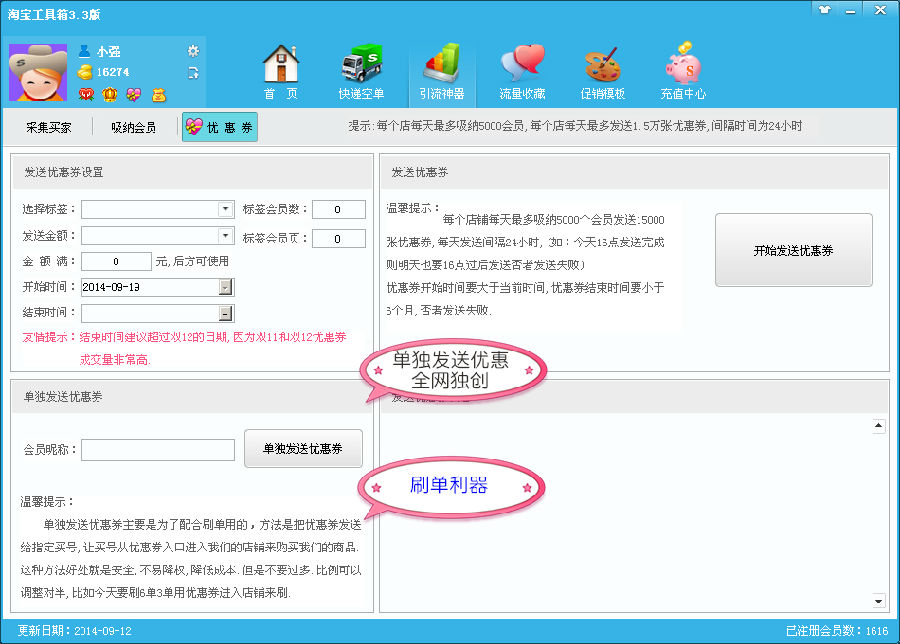Click the switch account icon below gear

193,72
